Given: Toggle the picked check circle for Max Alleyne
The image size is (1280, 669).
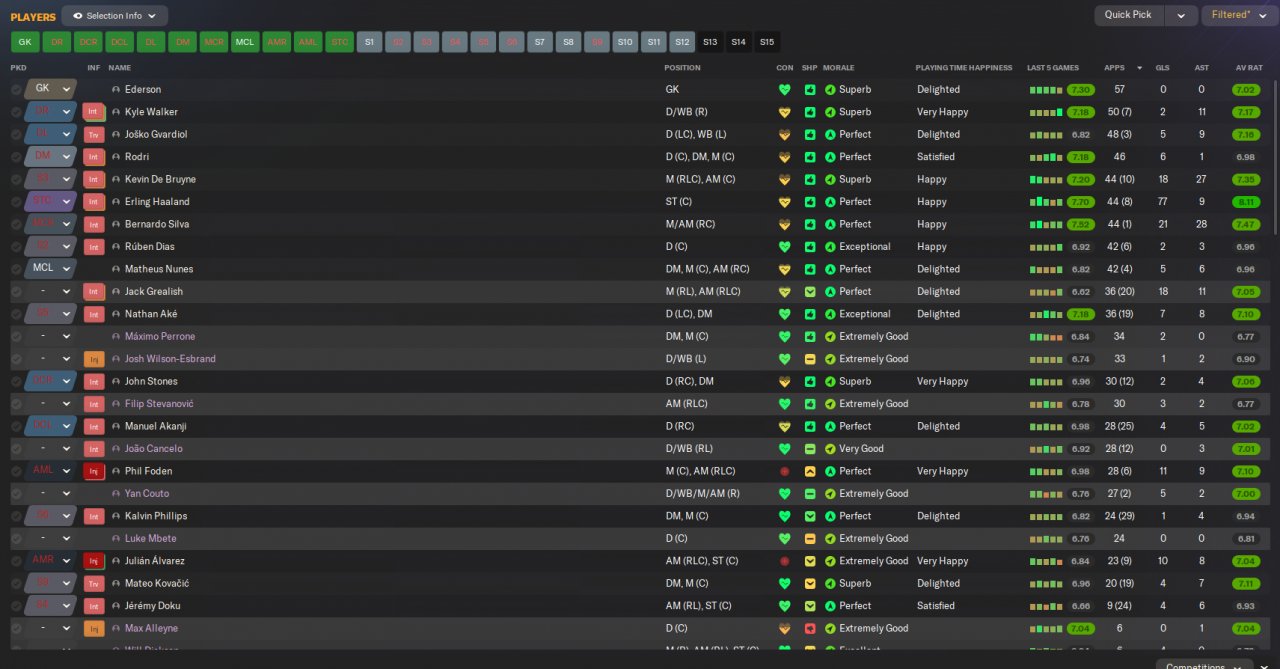Looking at the screenshot, I should click(x=16, y=628).
